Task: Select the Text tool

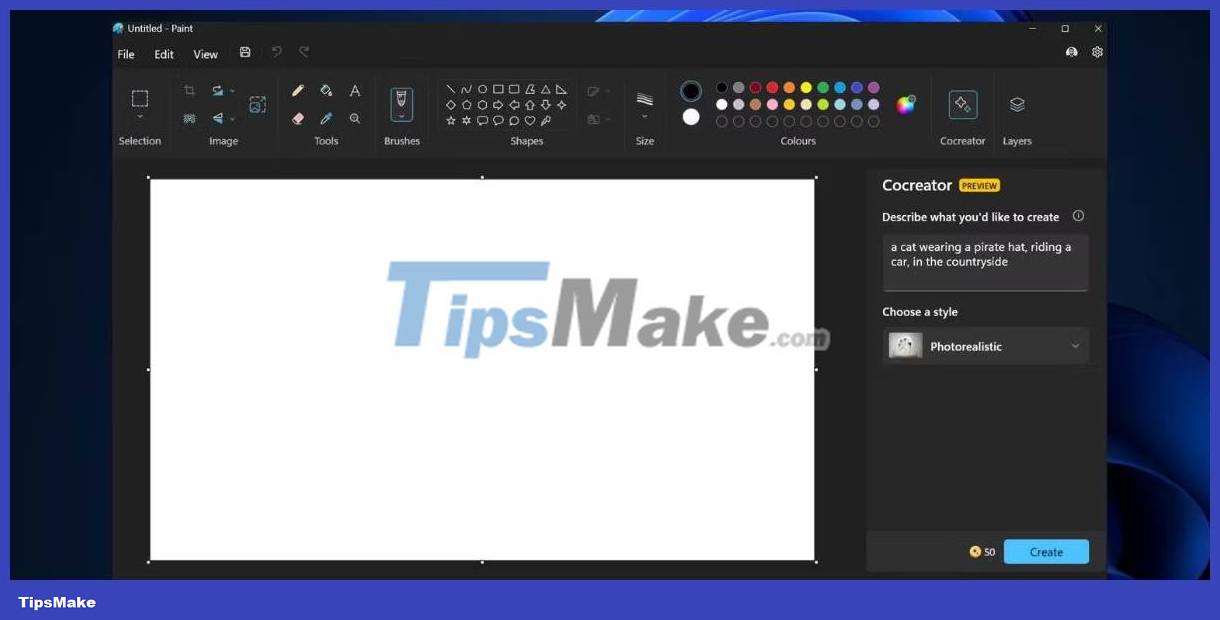Action: point(354,90)
